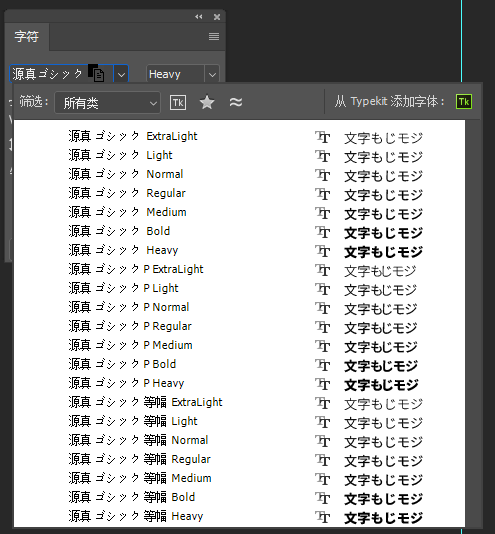
Task: Select 源真ゴシック Bold font
Action: pyautogui.click(x=239, y=231)
